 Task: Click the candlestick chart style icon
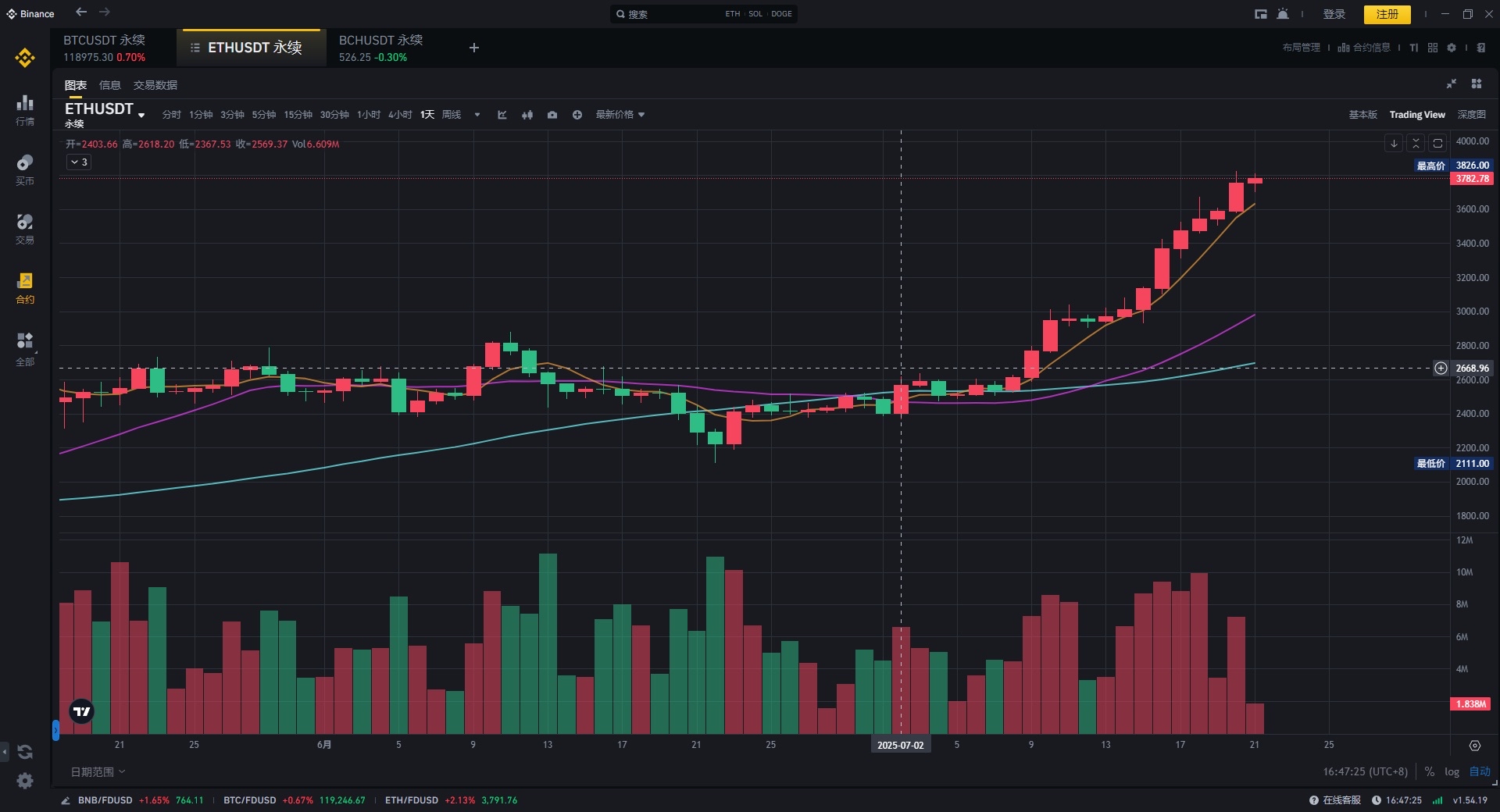click(x=527, y=115)
